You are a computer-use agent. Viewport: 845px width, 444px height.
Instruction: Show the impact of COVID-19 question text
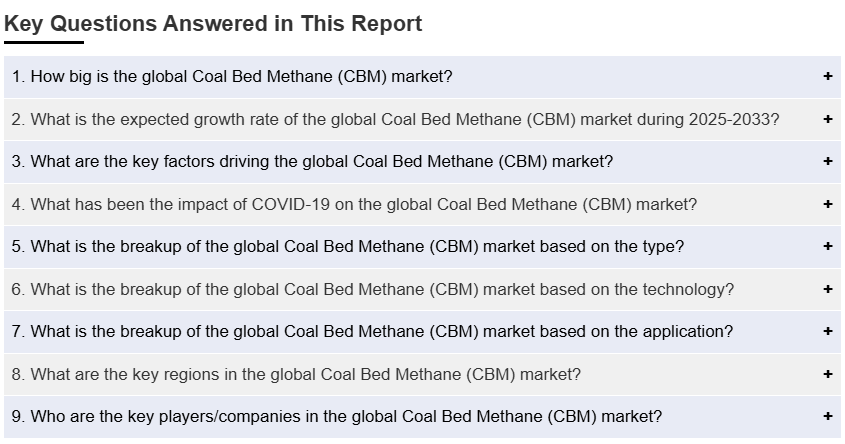354,204
